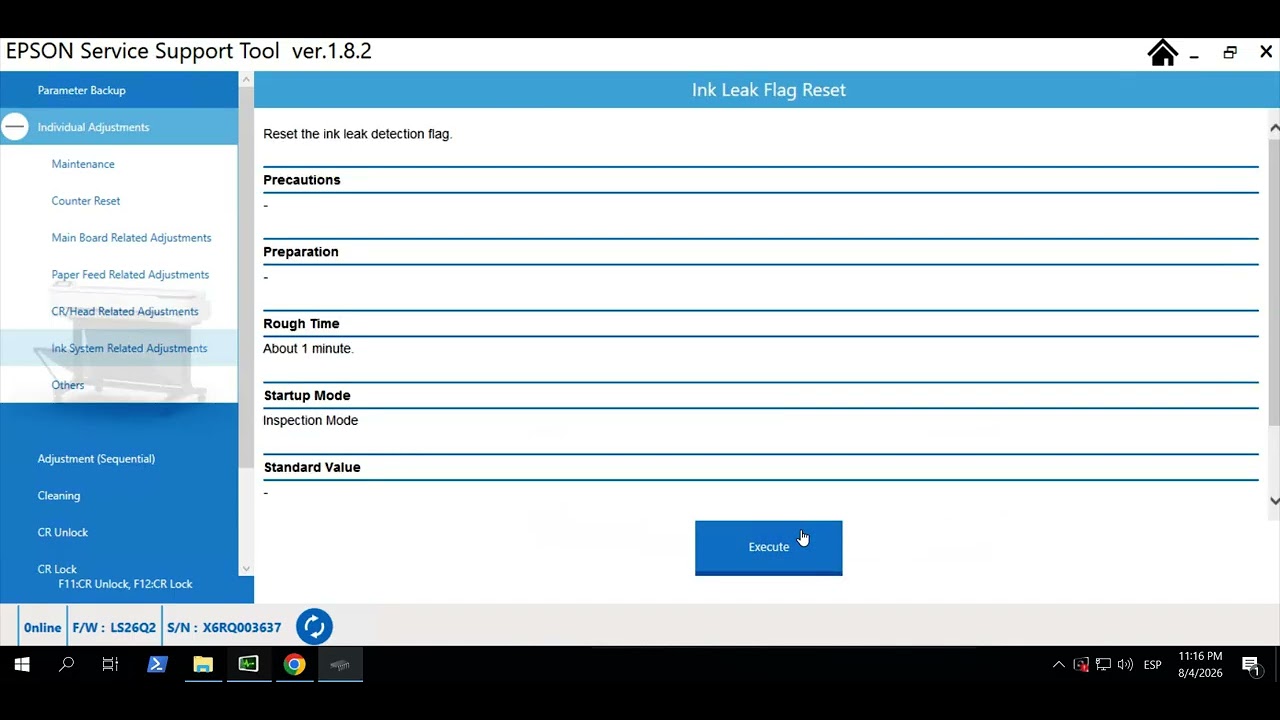Click the content pane scroll-down arrow
This screenshot has width=1280, height=720.
point(1274,501)
